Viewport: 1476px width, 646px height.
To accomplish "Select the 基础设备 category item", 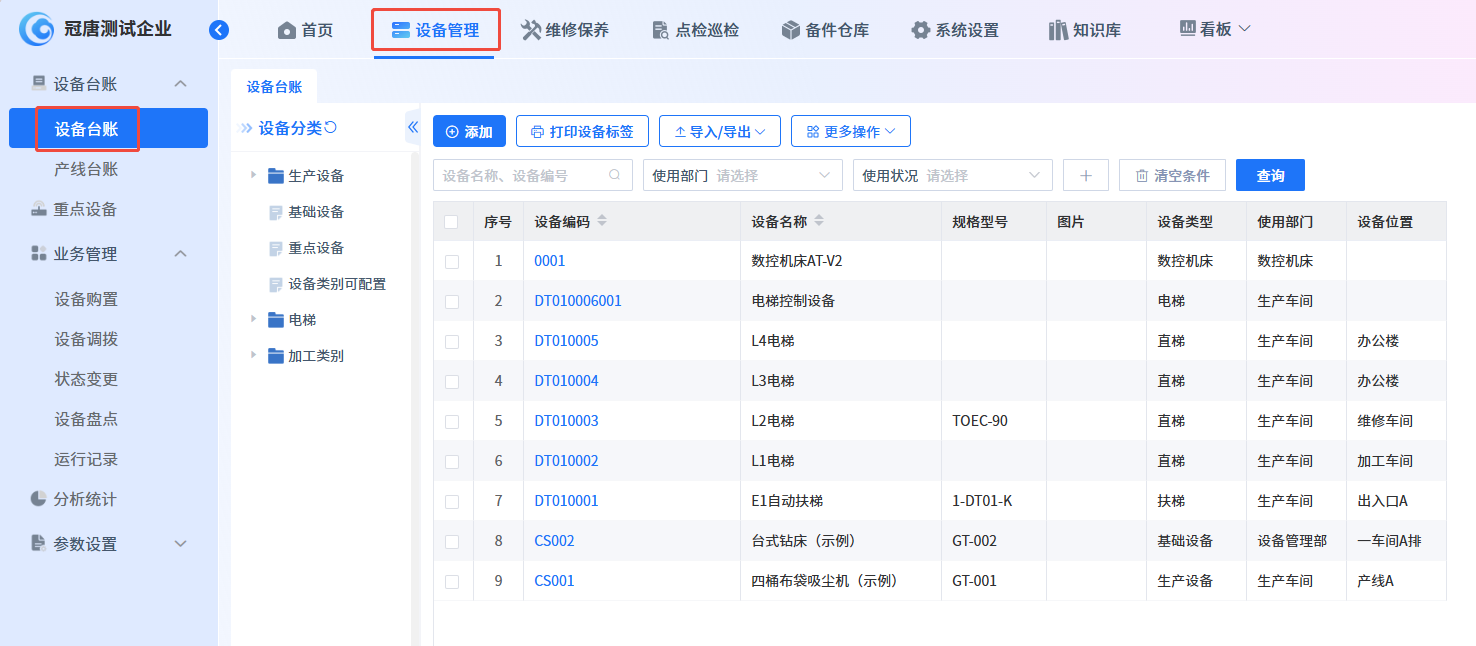I will (x=316, y=212).
